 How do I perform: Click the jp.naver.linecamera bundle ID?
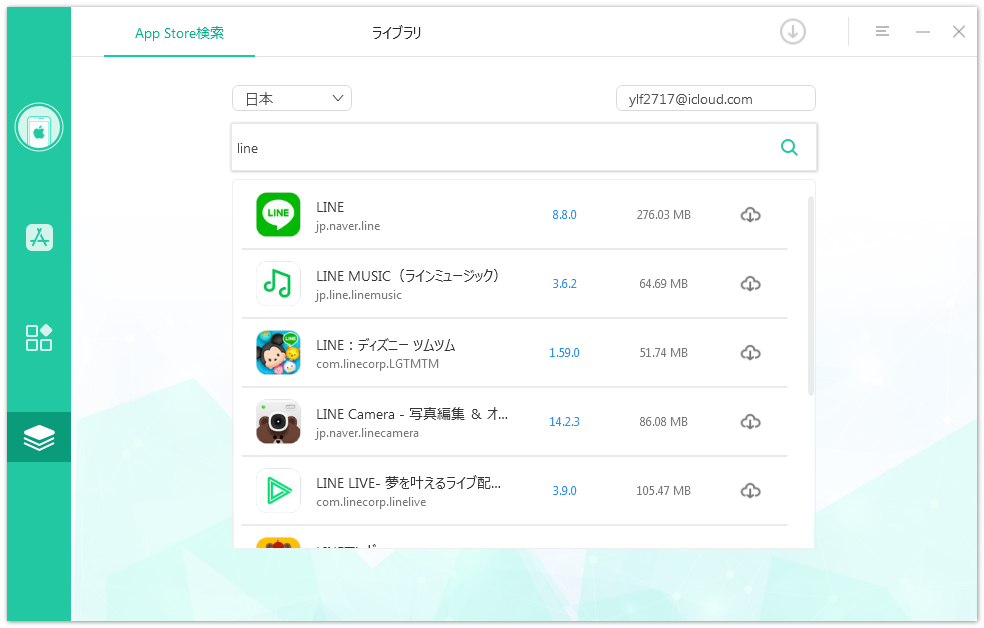pyautogui.click(x=367, y=433)
